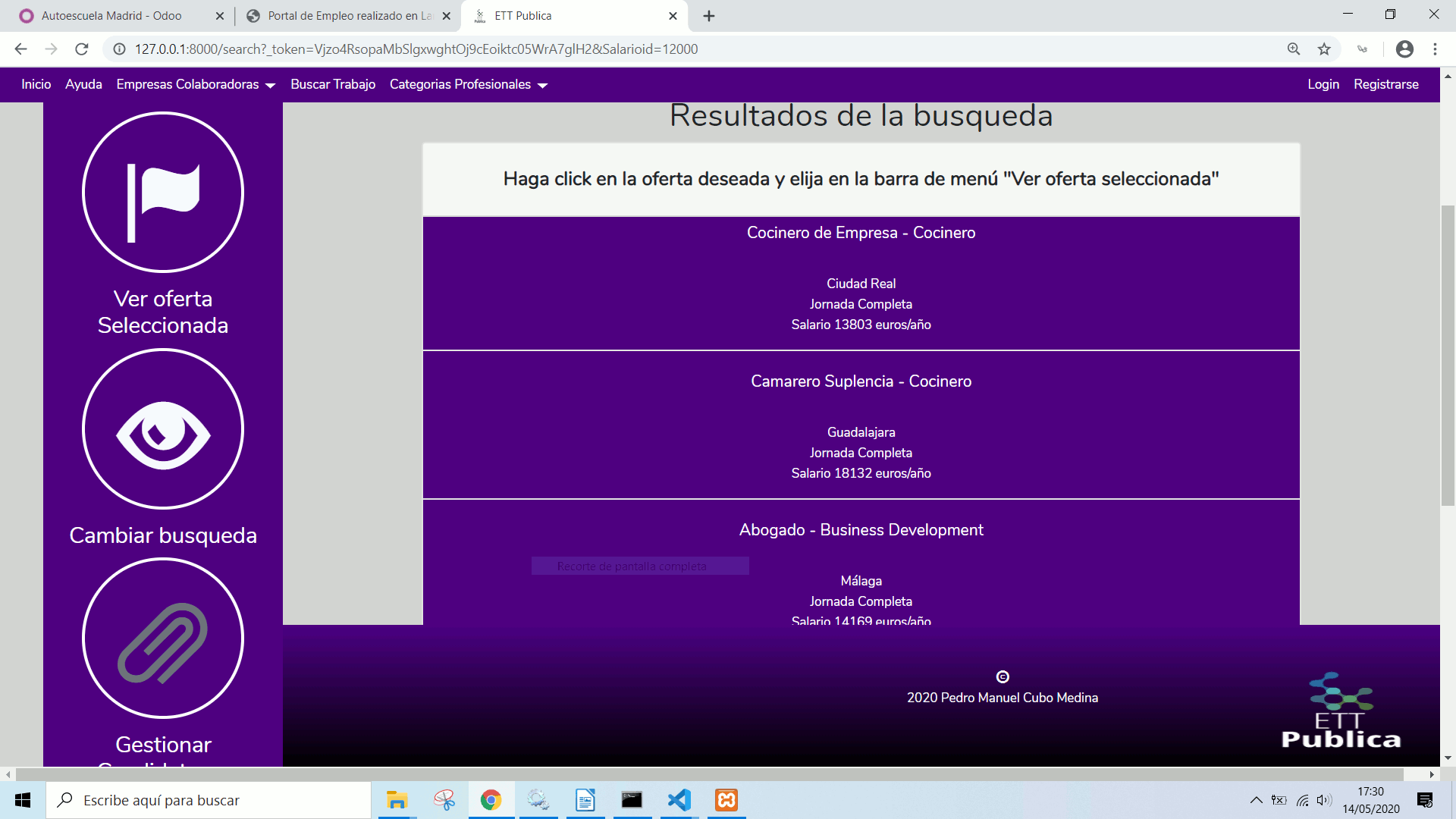This screenshot has width=1456, height=819.
Task: Bookmark this page with the star icon
Action: point(1324,49)
